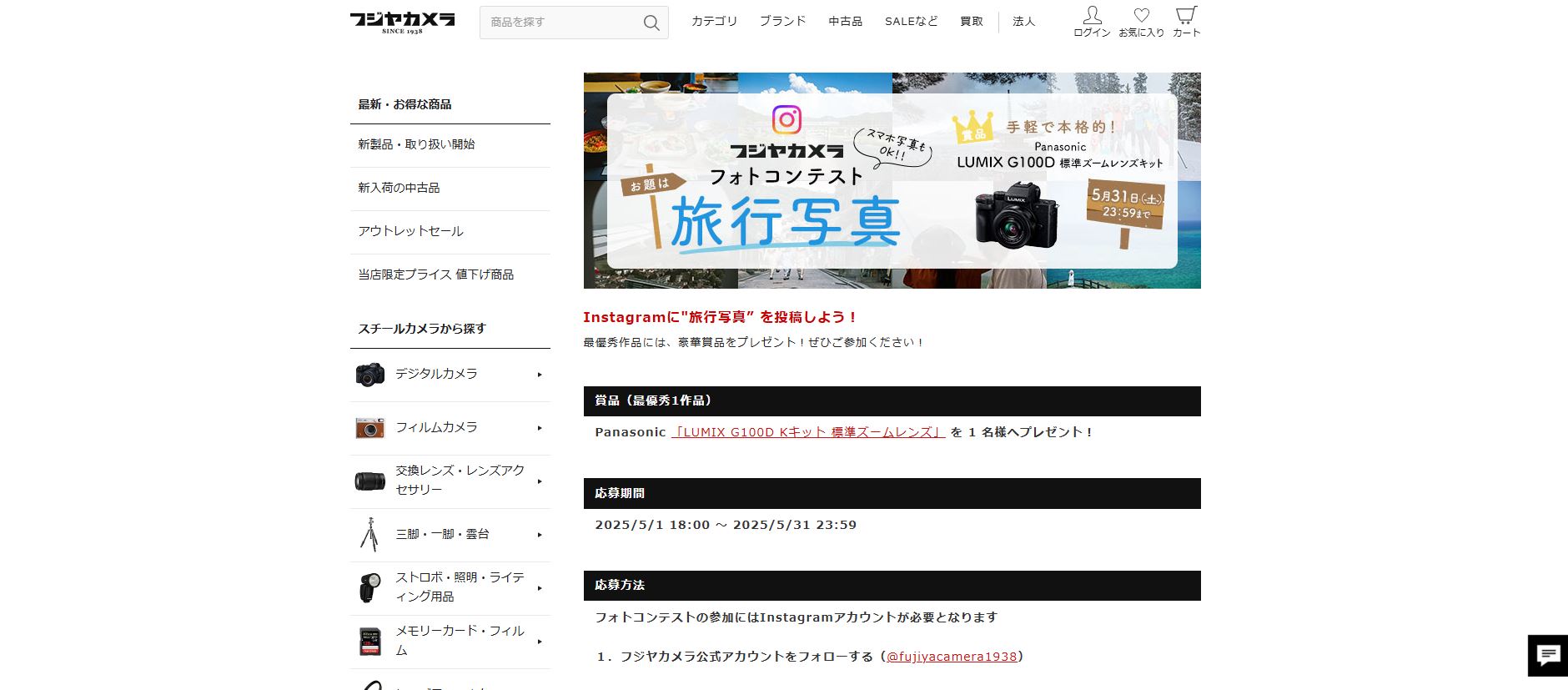The image size is (1568, 690).
Task: Click the スチールカメラから探す heading
Action: coord(422,329)
